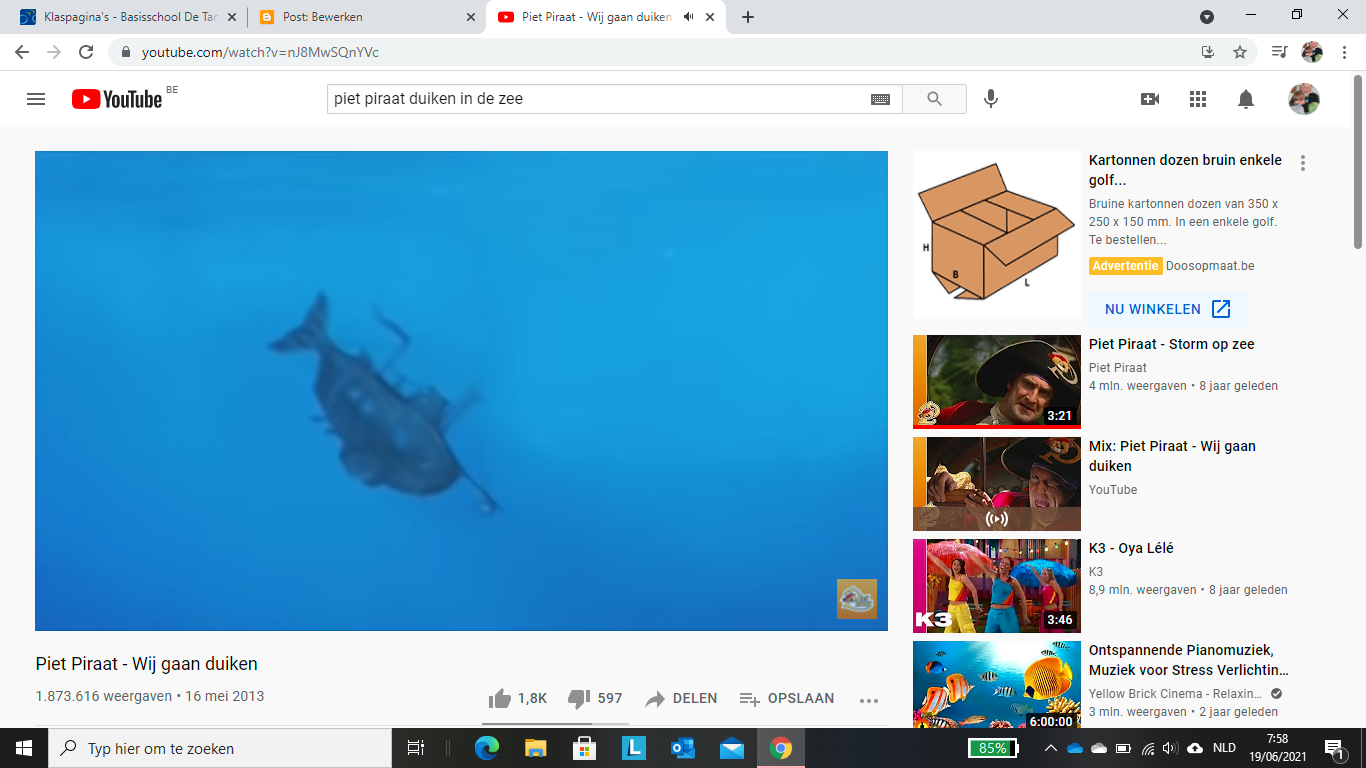Click the Doosopmaat.be advertiser link
This screenshot has width=1366, height=768.
tap(1210, 266)
